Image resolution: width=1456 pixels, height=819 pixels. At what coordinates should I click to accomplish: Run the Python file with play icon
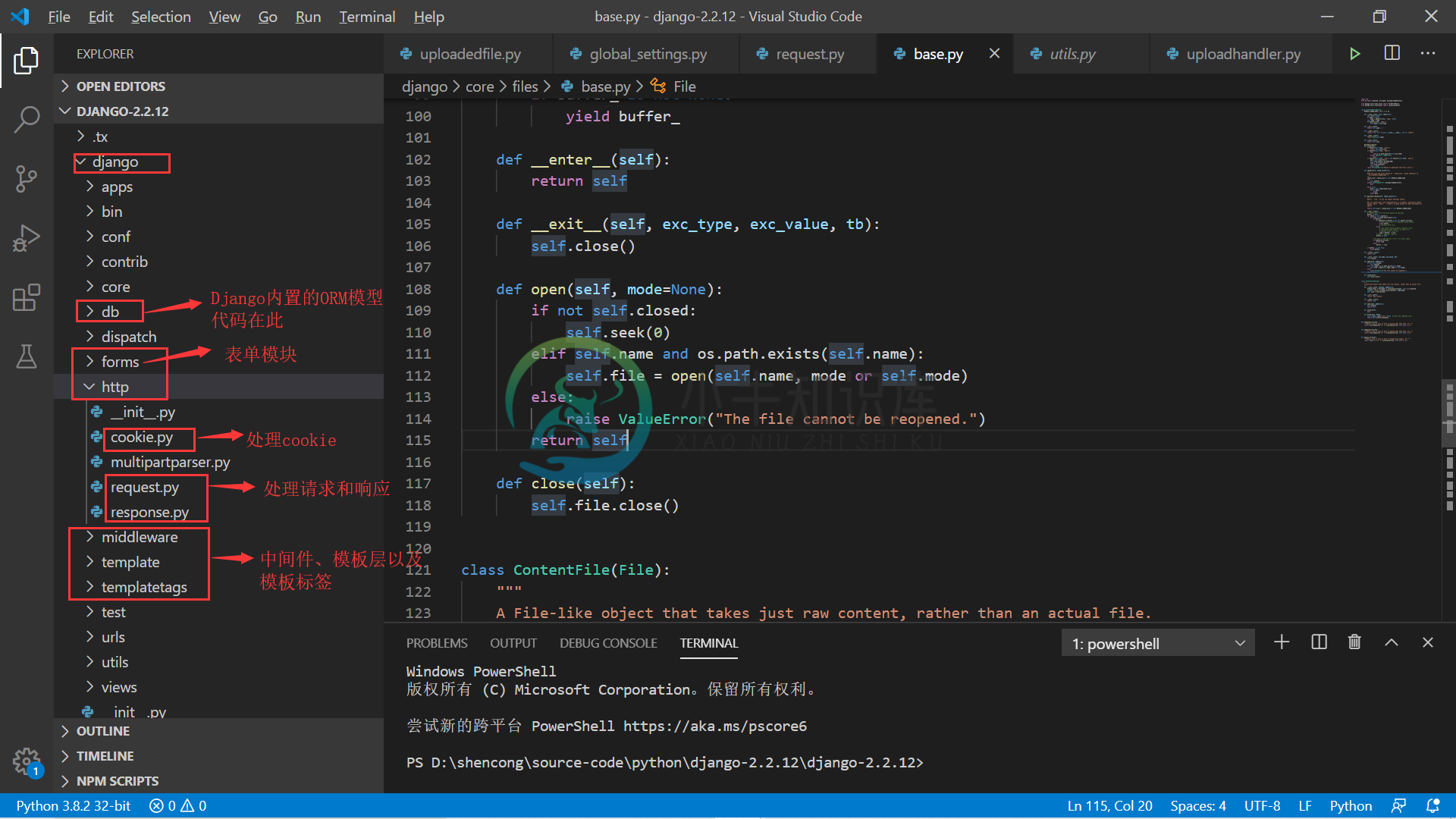coord(1354,54)
